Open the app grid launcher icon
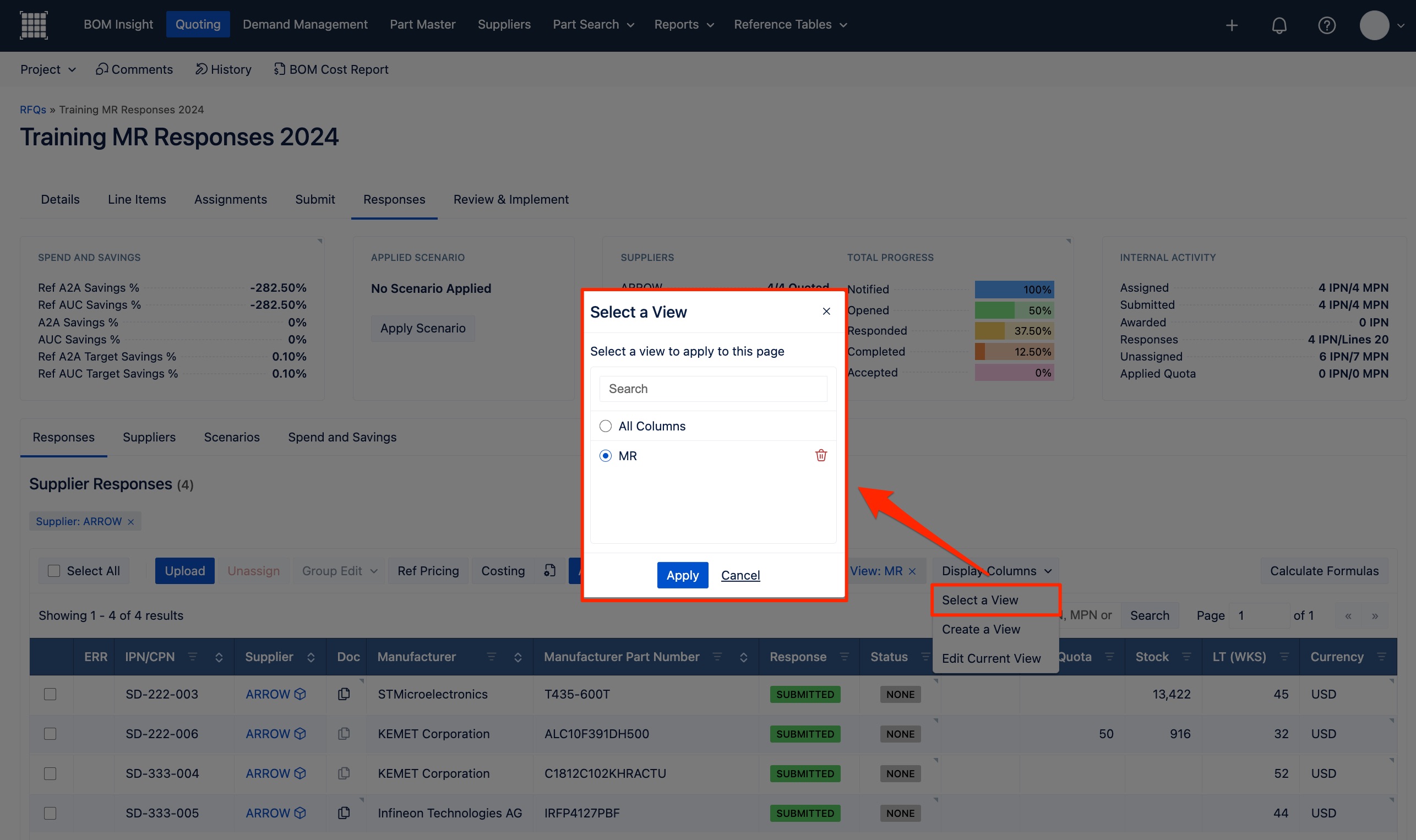 [34, 25]
